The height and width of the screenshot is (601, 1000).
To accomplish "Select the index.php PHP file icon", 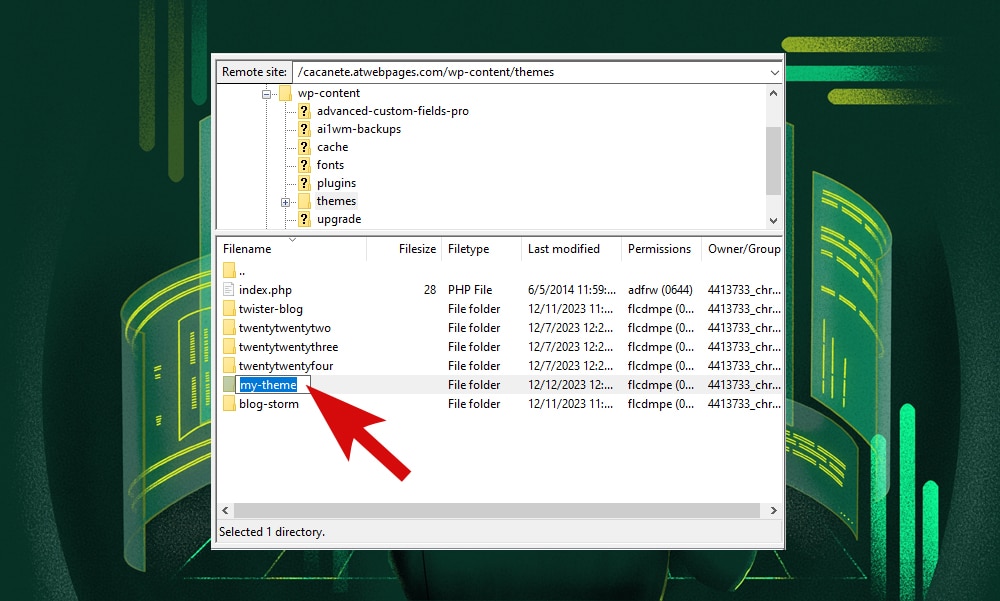I will pos(229,289).
